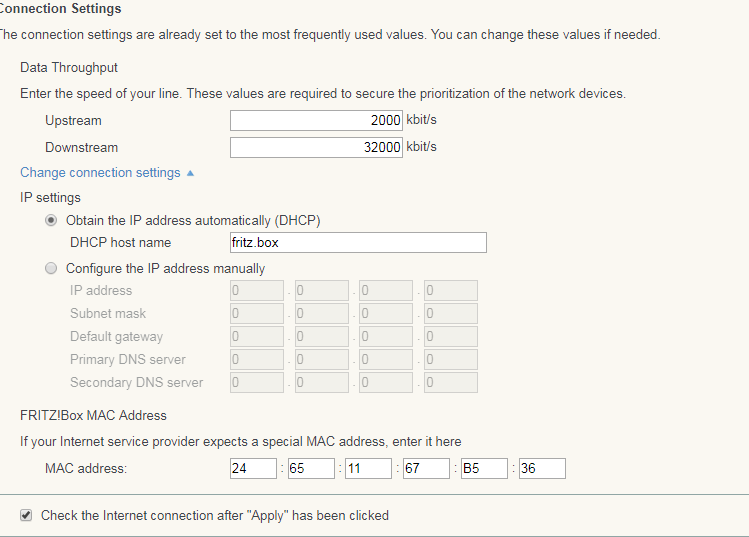
Task: Click the Downstream speed input field
Action: pyautogui.click(x=316, y=148)
